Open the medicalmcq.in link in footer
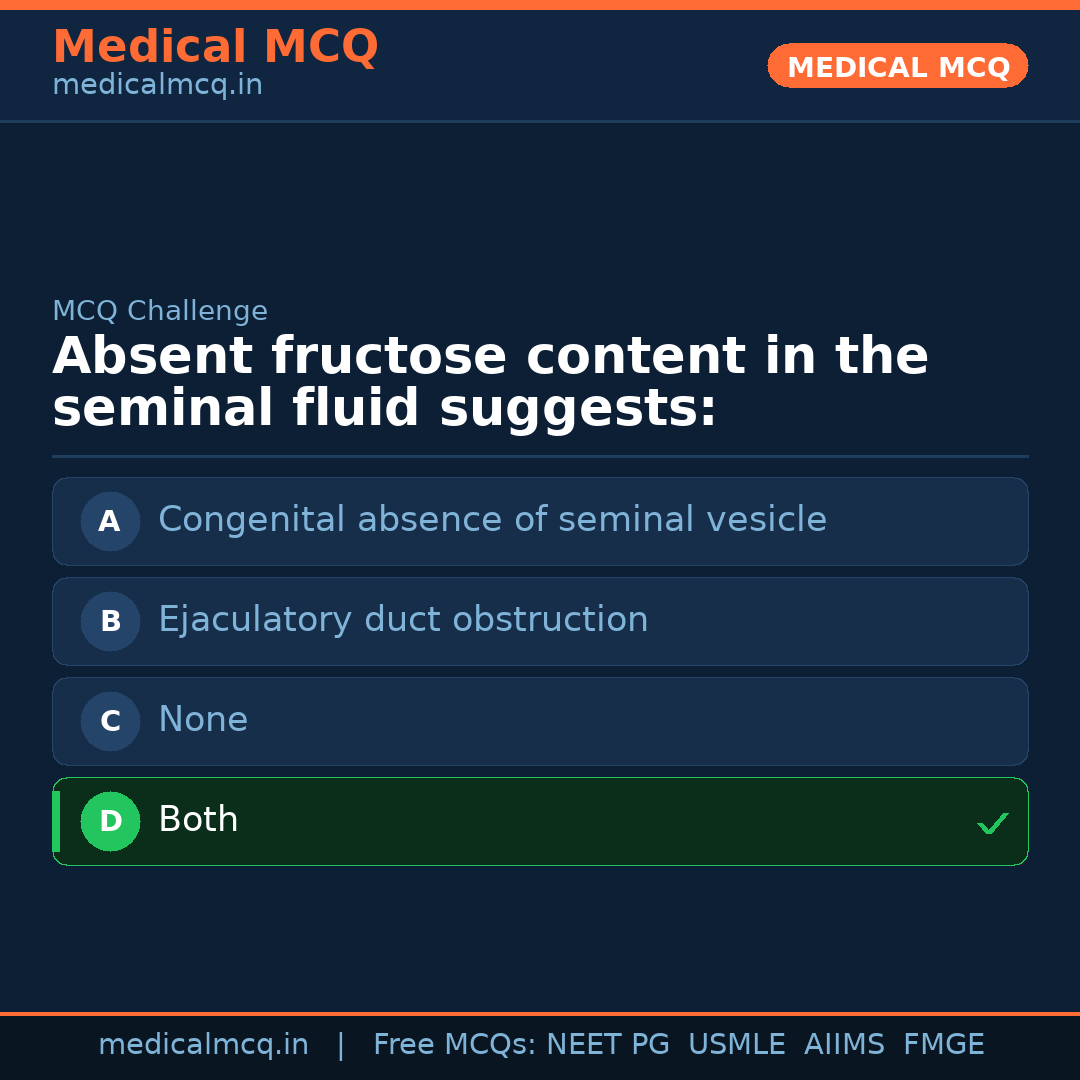Screen dimensions: 1080x1080 tap(203, 1045)
